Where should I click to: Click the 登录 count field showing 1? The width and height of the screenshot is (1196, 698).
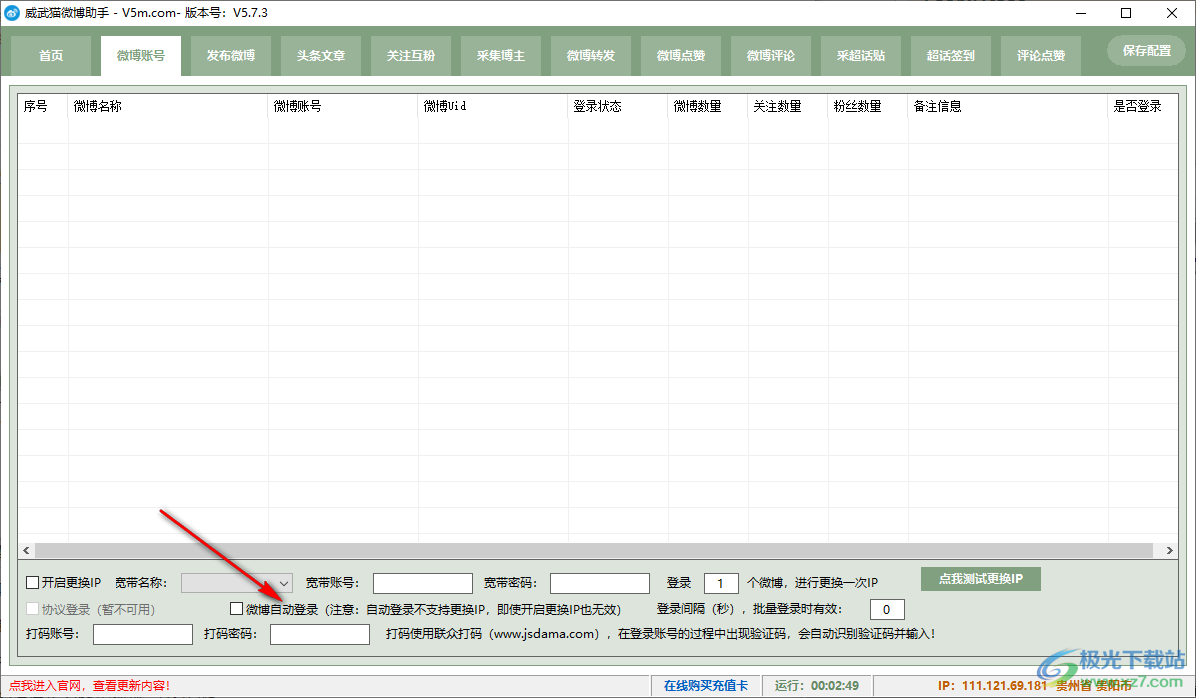coord(721,584)
